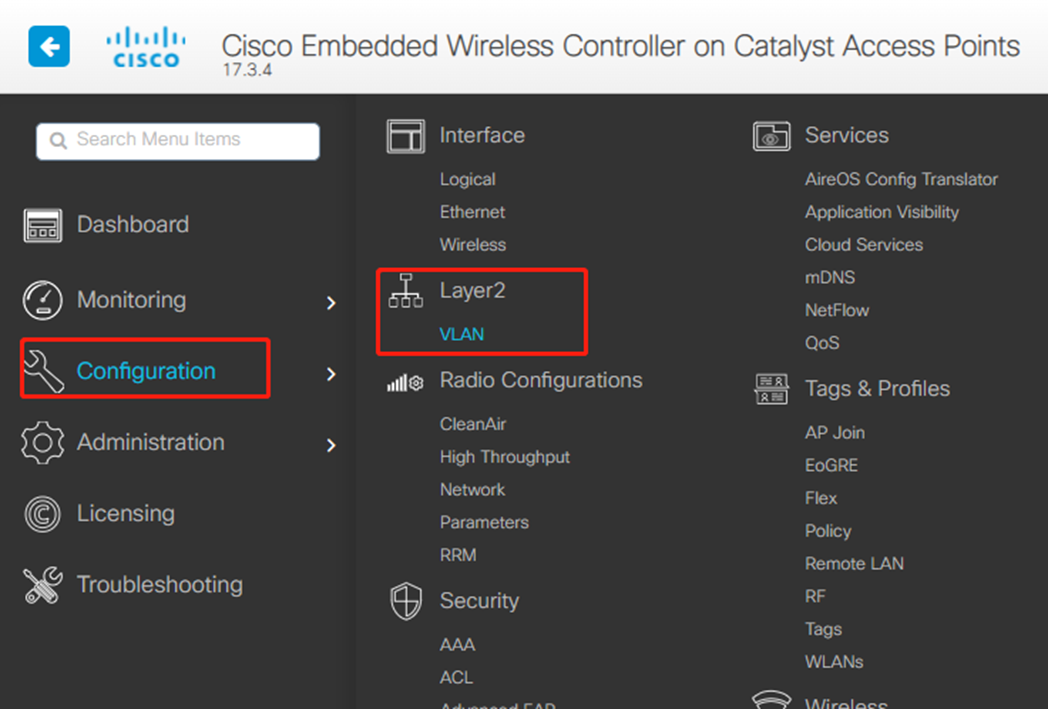The height and width of the screenshot is (709, 1048).
Task: Go to AireOS Config Translator
Action: (901, 180)
